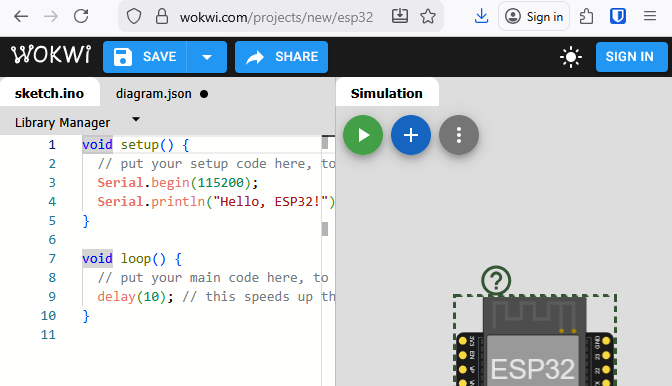Bookmark this page with the star icon

click(x=428, y=17)
